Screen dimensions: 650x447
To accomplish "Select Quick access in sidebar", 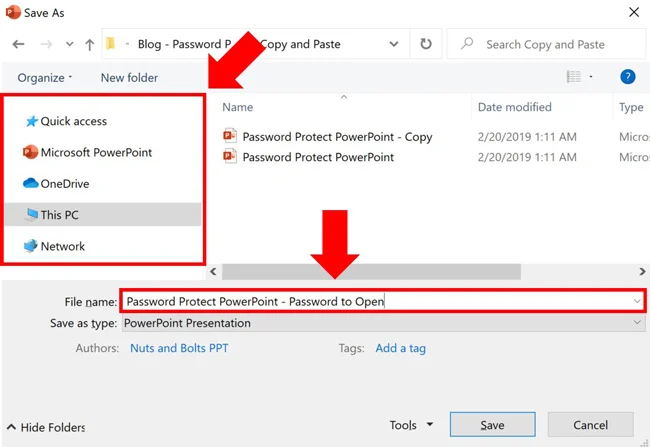I will [73, 121].
